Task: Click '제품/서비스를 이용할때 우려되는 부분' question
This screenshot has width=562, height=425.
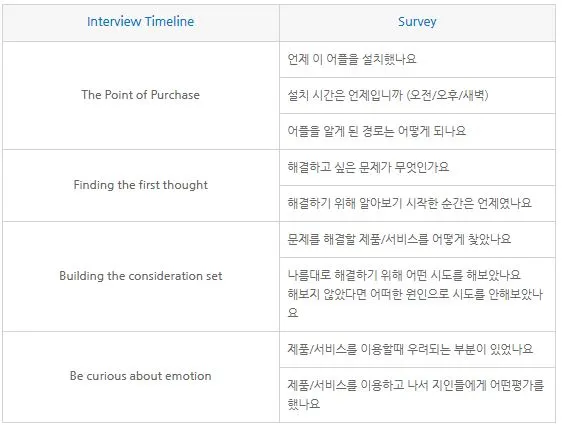Action: pos(410,349)
